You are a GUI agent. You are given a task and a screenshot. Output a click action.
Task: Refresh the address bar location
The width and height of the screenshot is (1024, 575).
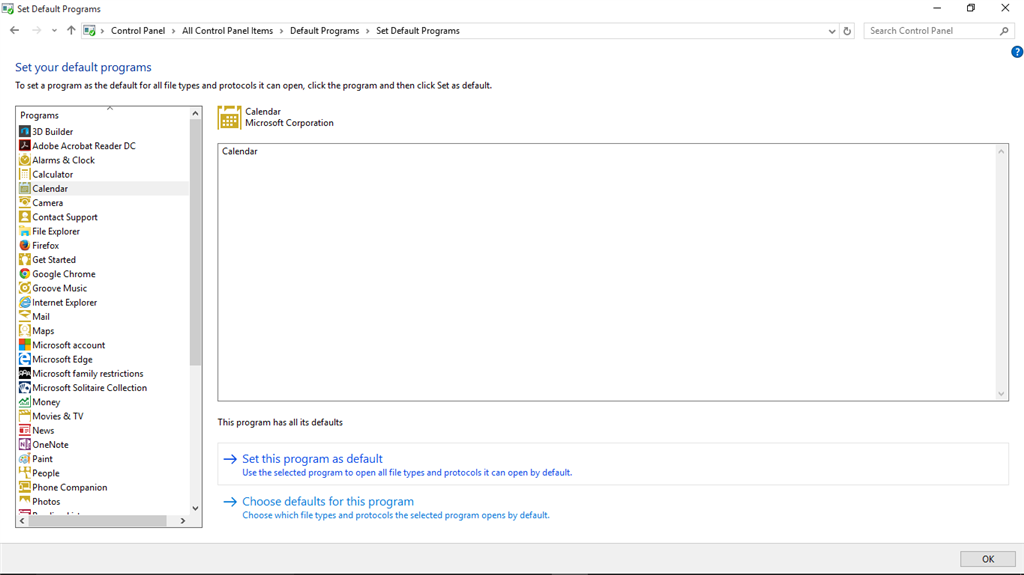click(847, 31)
